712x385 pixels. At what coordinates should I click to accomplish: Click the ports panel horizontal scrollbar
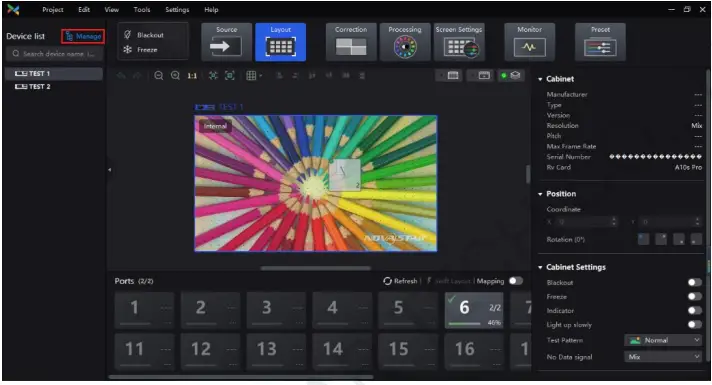point(241,376)
